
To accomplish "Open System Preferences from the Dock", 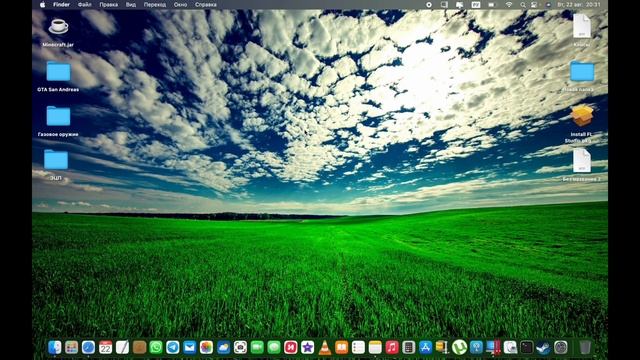I will [x=560, y=347].
